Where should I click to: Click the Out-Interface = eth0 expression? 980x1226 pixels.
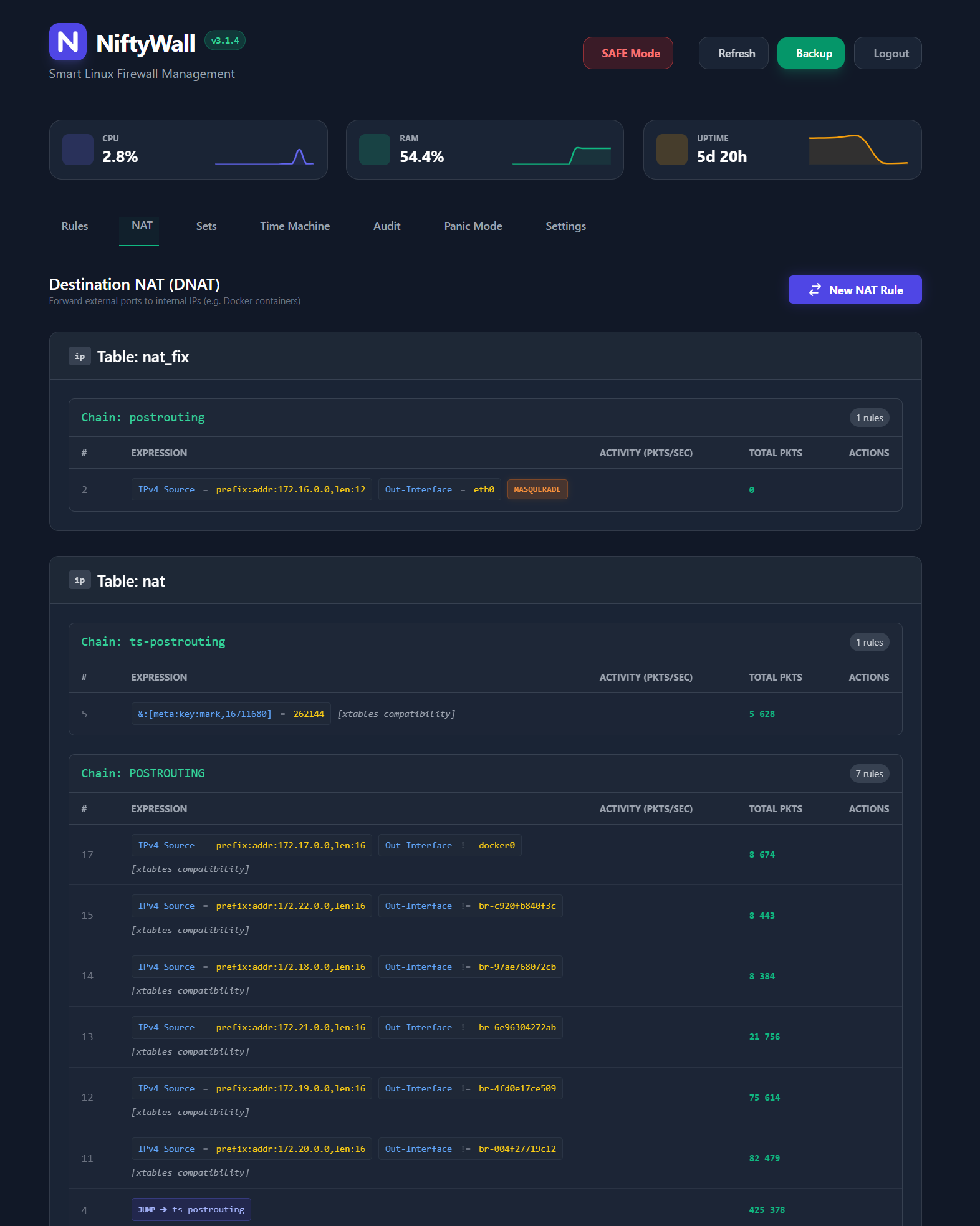tap(440, 489)
